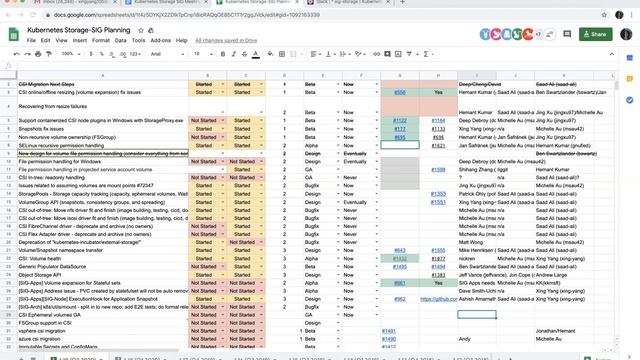
Task: Open the font size 10 dropdown
Action: tap(203, 54)
